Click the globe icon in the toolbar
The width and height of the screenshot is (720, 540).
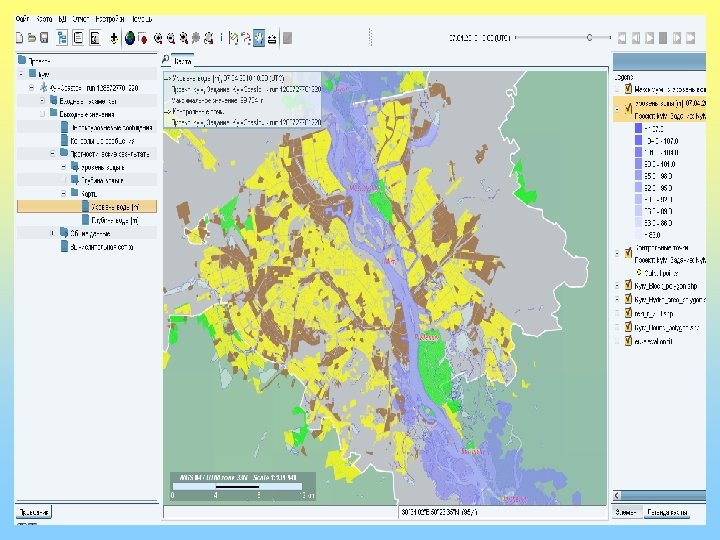[130, 38]
